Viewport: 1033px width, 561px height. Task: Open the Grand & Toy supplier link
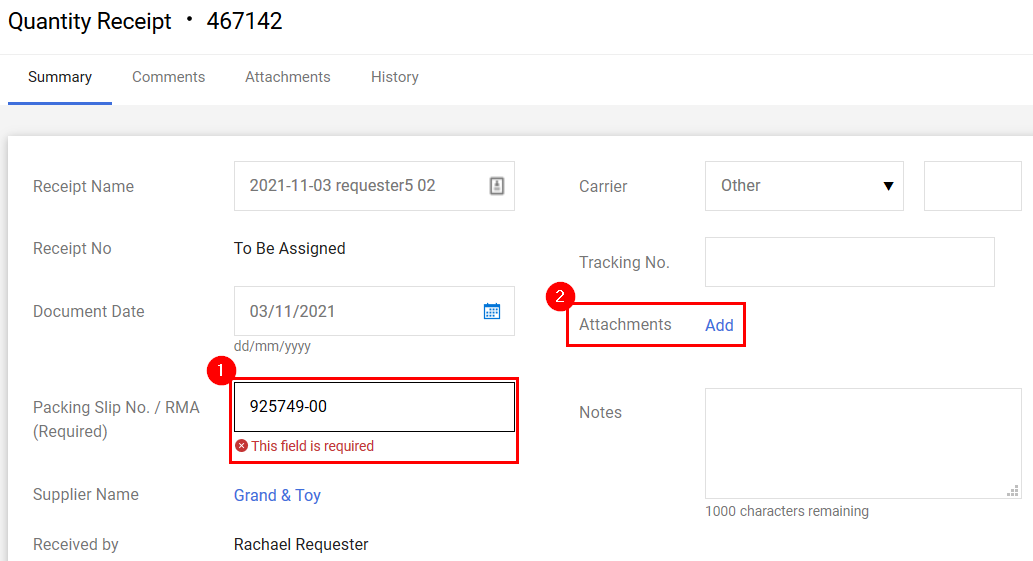(277, 495)
